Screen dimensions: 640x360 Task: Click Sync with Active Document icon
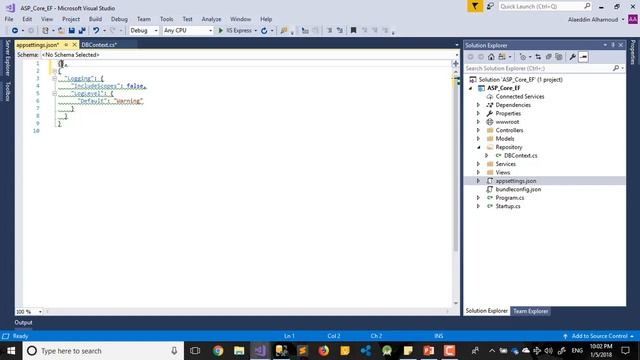pyautogui.click(x=538, y=57)
